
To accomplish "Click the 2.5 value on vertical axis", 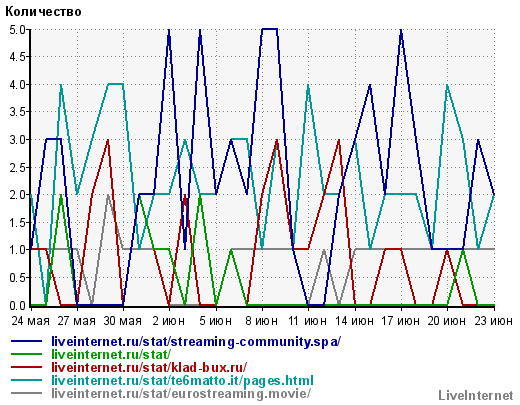I will tap(17, 168).
